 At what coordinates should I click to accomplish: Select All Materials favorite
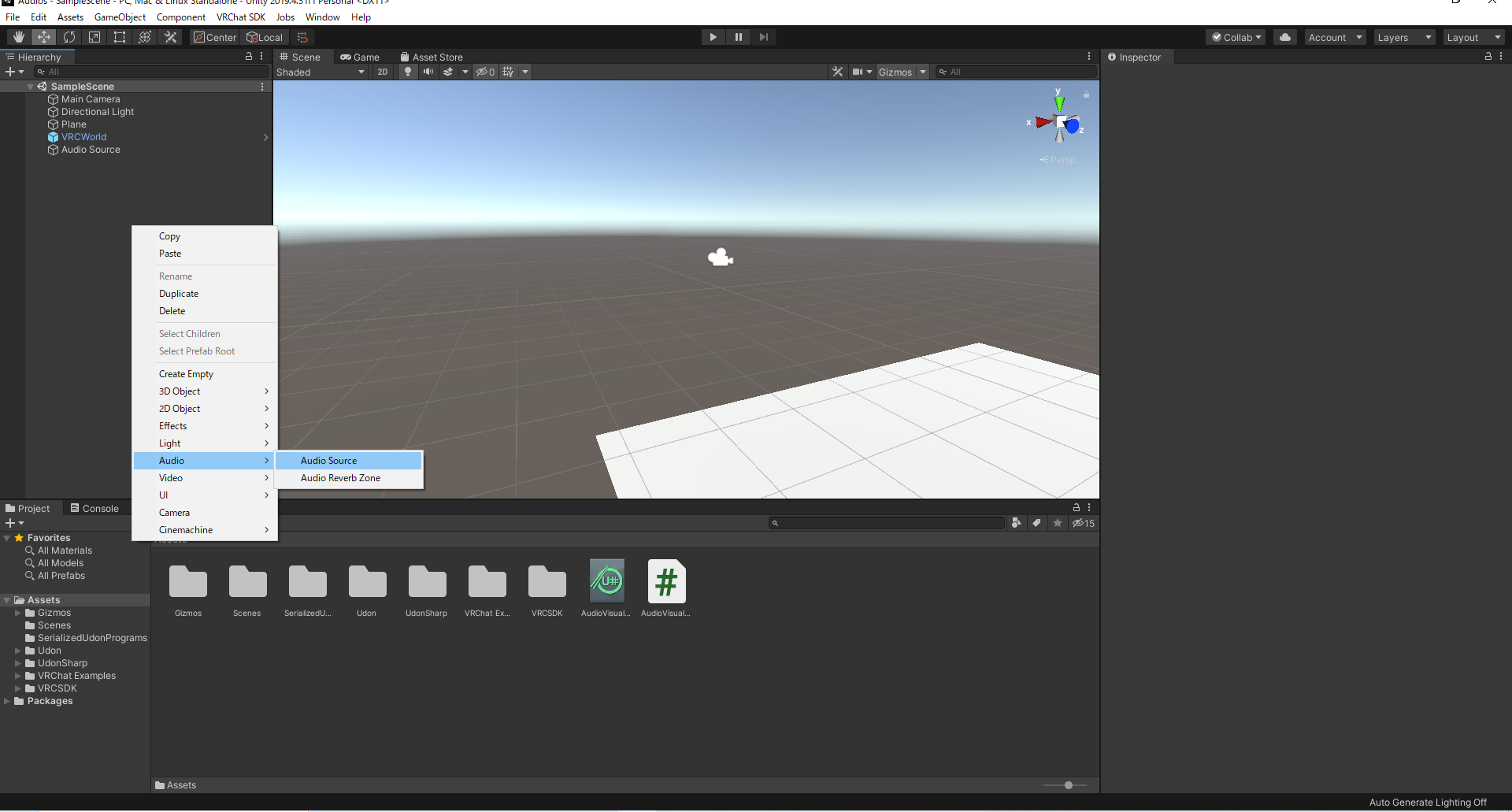[x=65, y=551]
